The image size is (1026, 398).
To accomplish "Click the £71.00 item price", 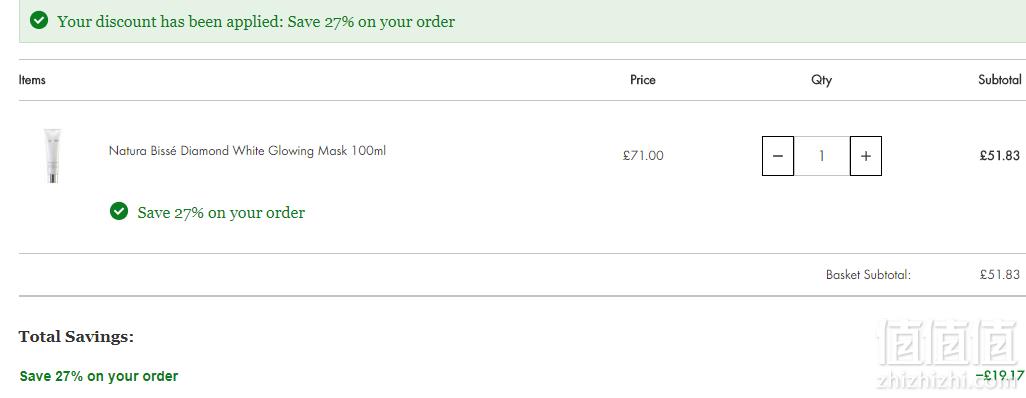I will click(x=643, y=156).
